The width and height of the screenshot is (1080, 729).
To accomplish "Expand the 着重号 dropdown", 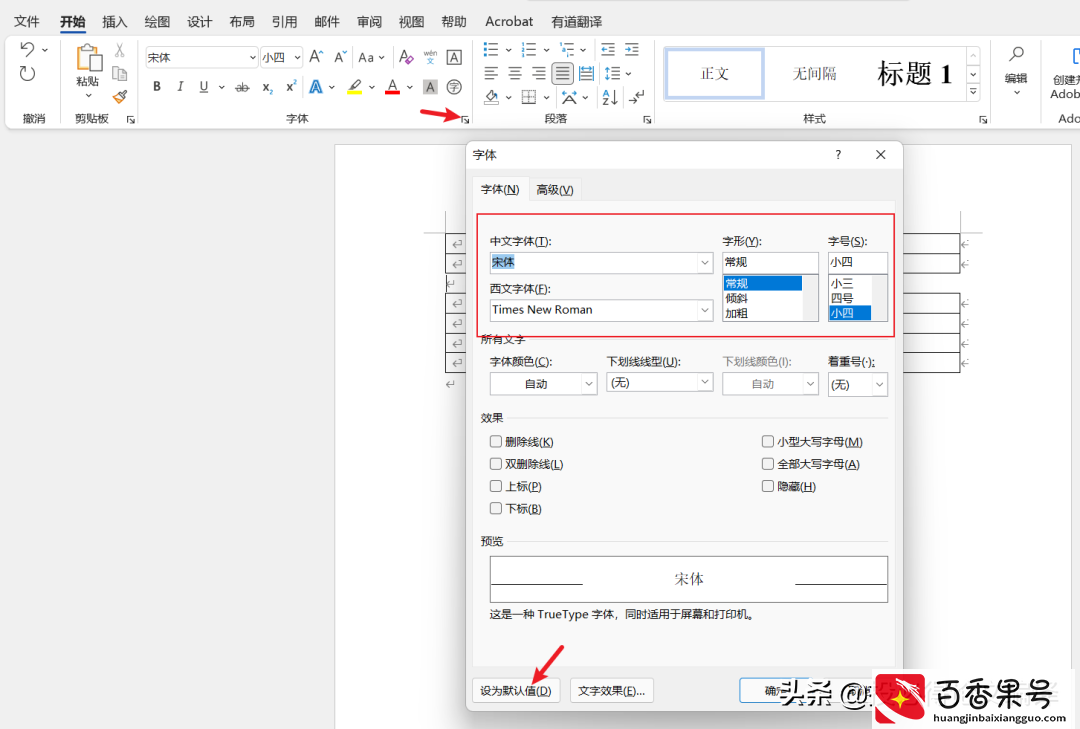I will pos(880,384).
